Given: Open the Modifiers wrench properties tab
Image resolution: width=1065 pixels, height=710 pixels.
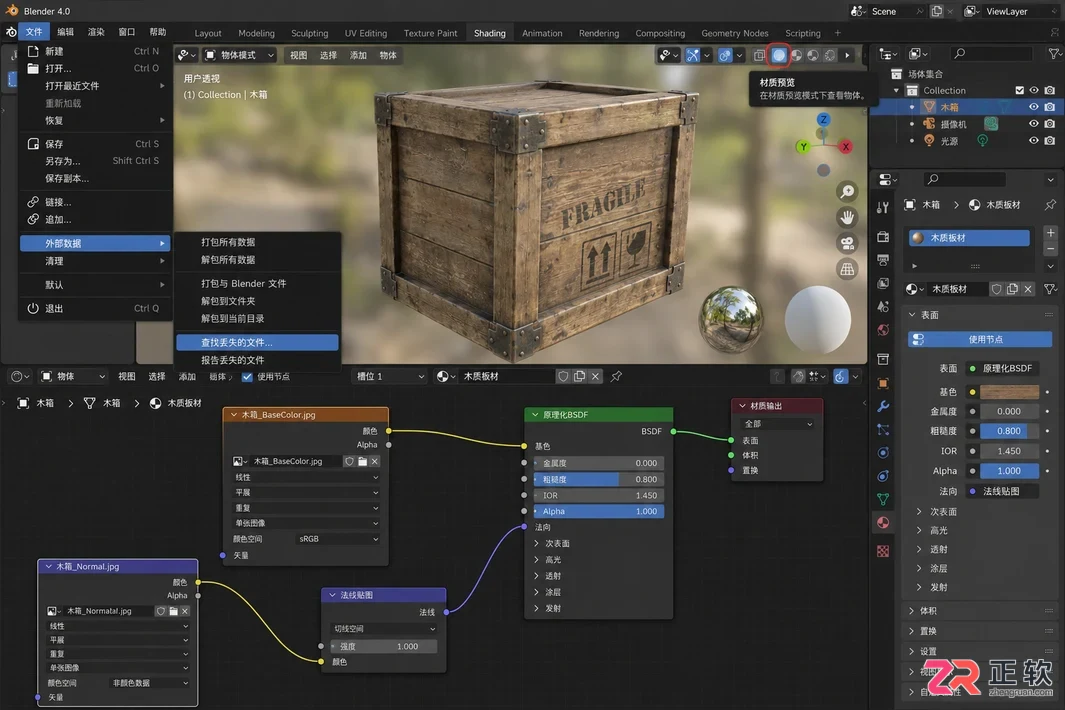Looking at the screenshot, I should point(883,406).
